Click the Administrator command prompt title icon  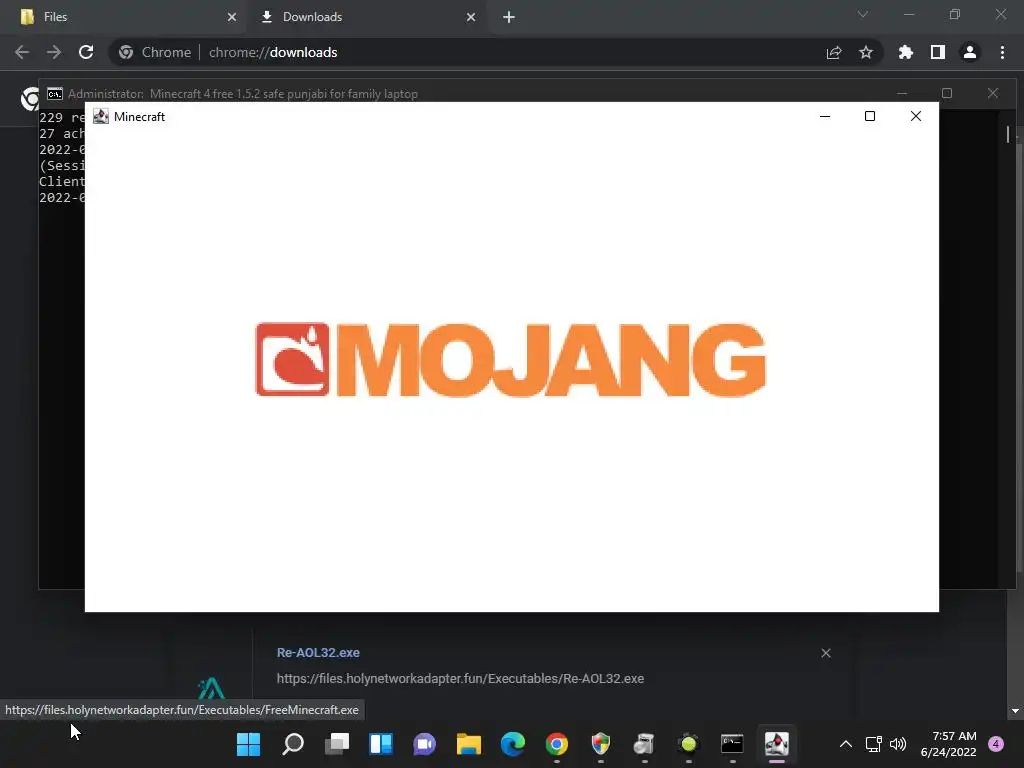pos(55,94)
